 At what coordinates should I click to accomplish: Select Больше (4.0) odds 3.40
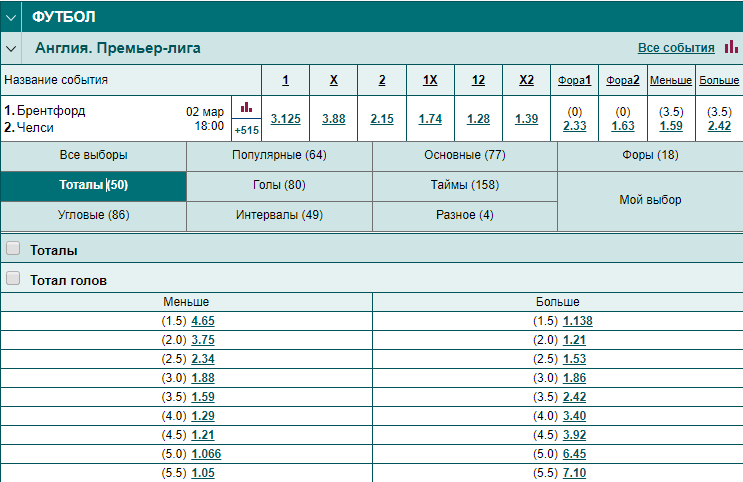(574, 416)
